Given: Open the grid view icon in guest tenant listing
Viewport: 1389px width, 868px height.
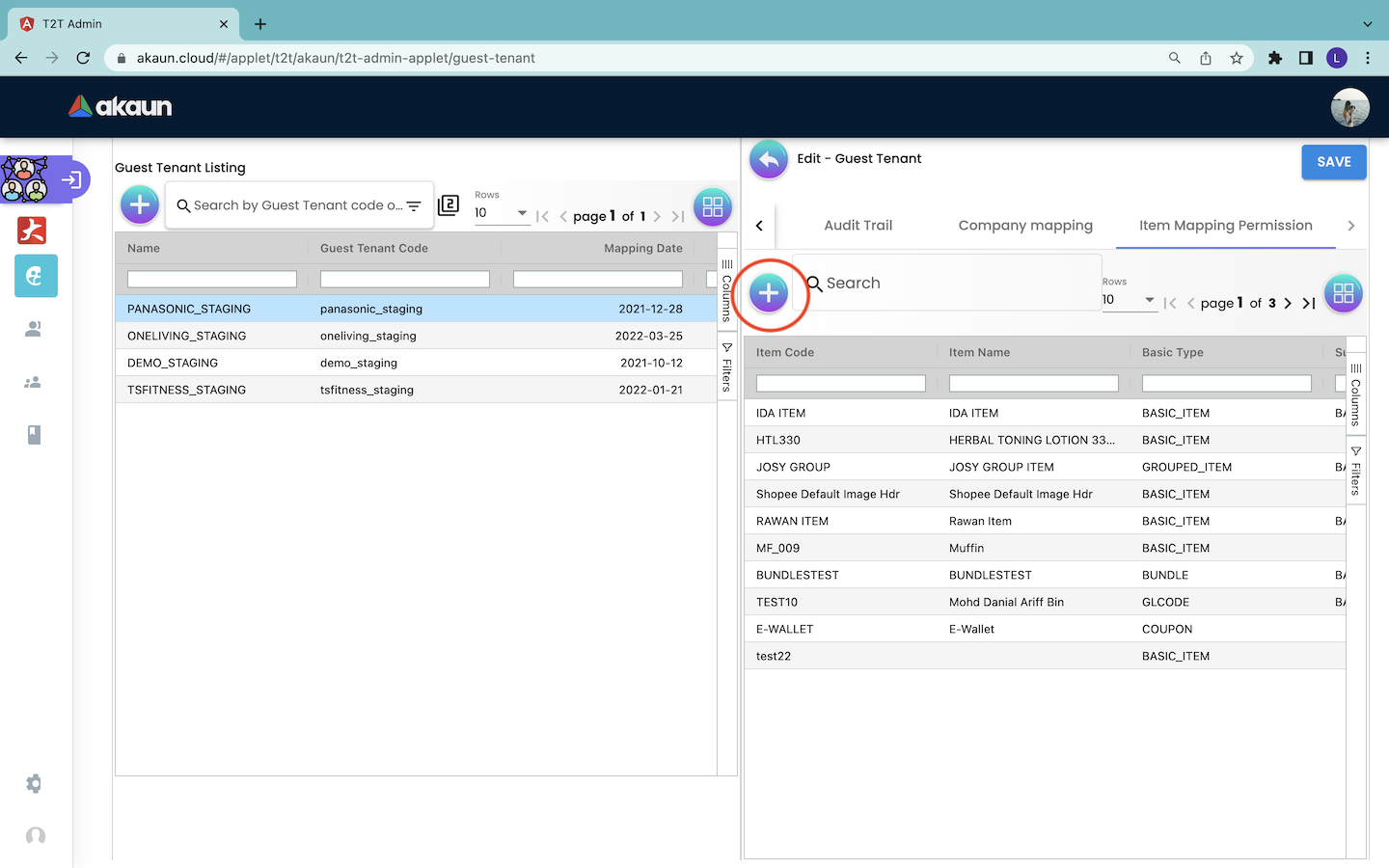Looking at the screenshot, I should point(712,206).
